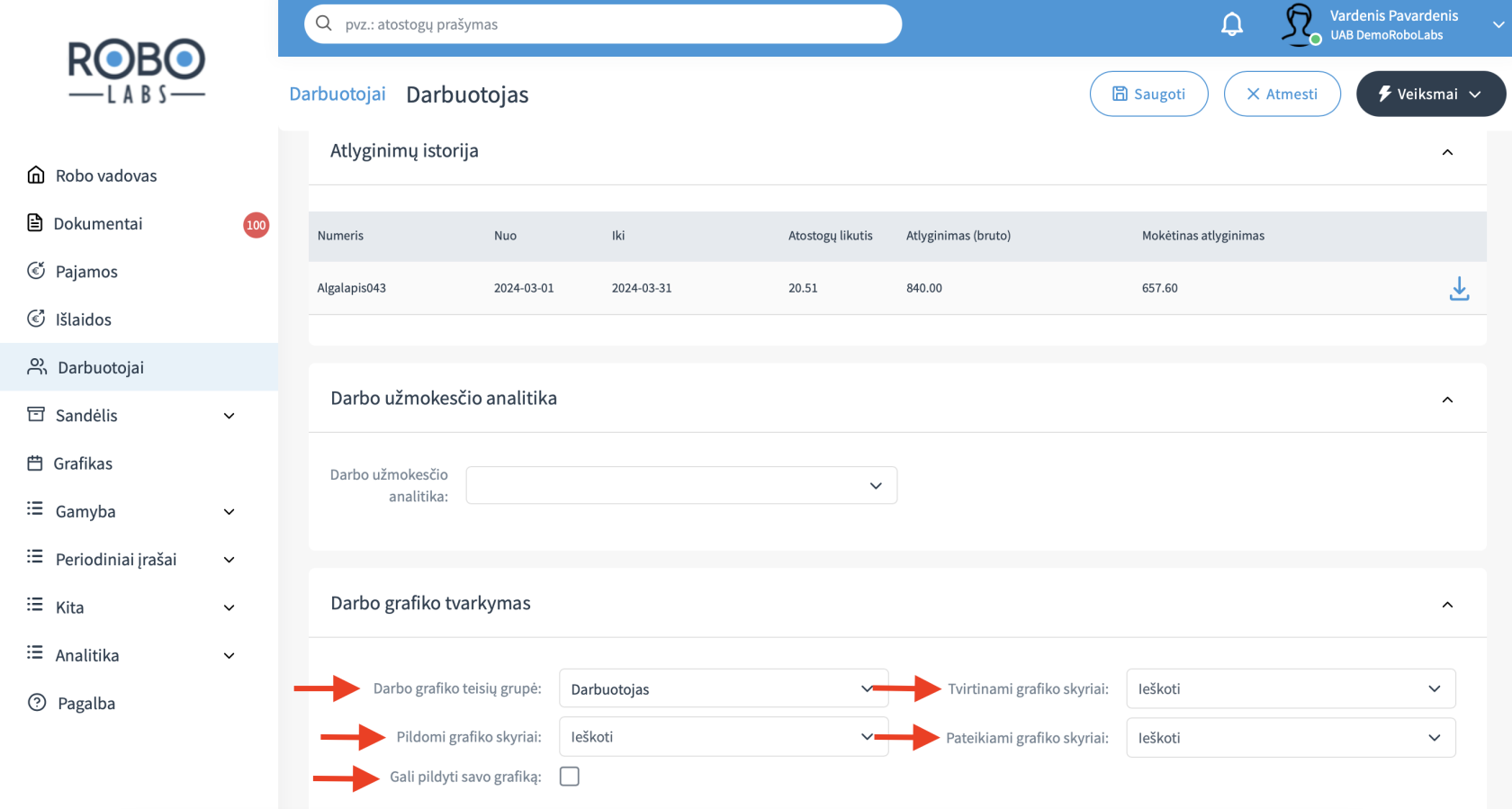Click the Grafikas calendar icon
The image size is (1512, 809).
click(x=35, y=463)
